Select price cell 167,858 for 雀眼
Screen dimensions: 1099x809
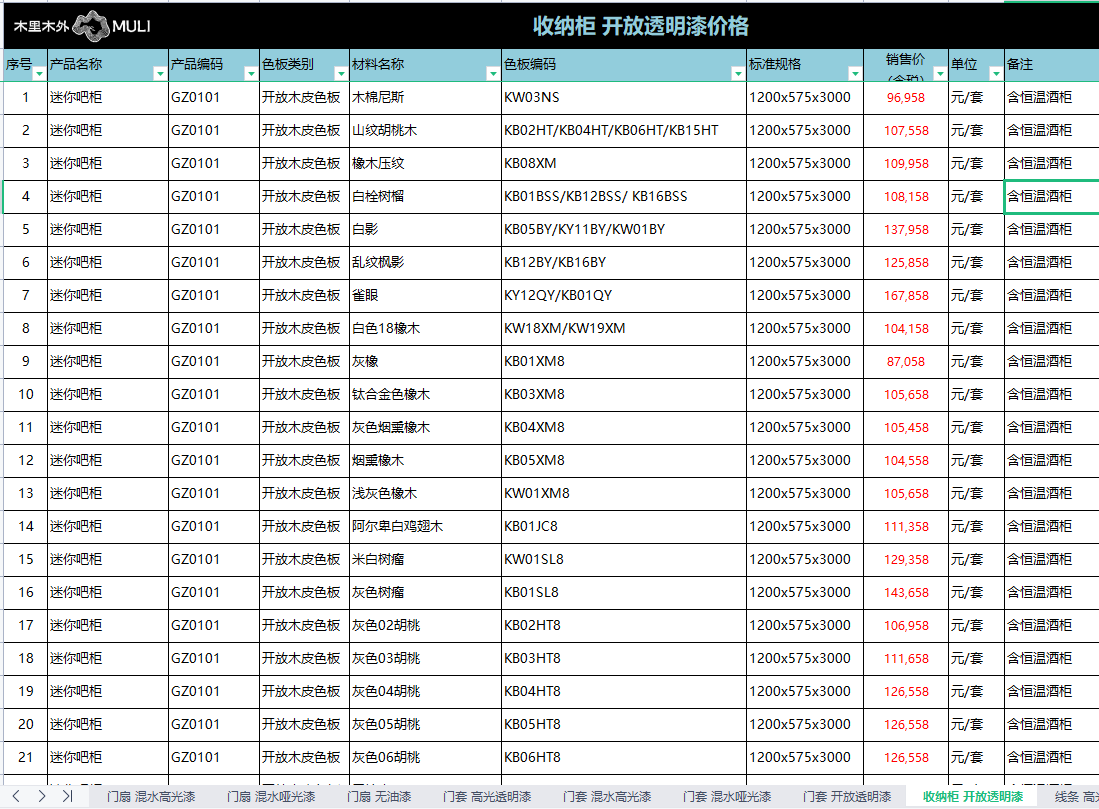coord(907,296)
